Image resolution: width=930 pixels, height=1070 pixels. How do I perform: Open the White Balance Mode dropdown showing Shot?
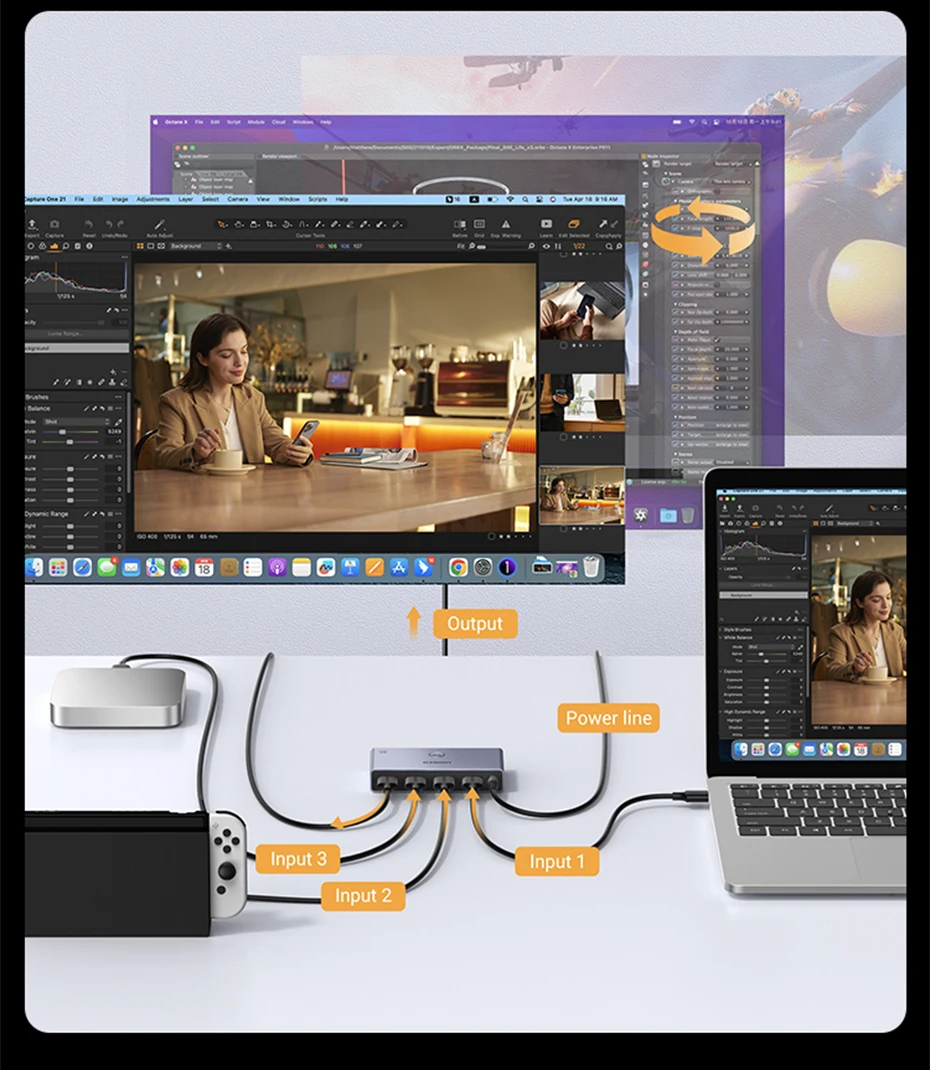75,421
